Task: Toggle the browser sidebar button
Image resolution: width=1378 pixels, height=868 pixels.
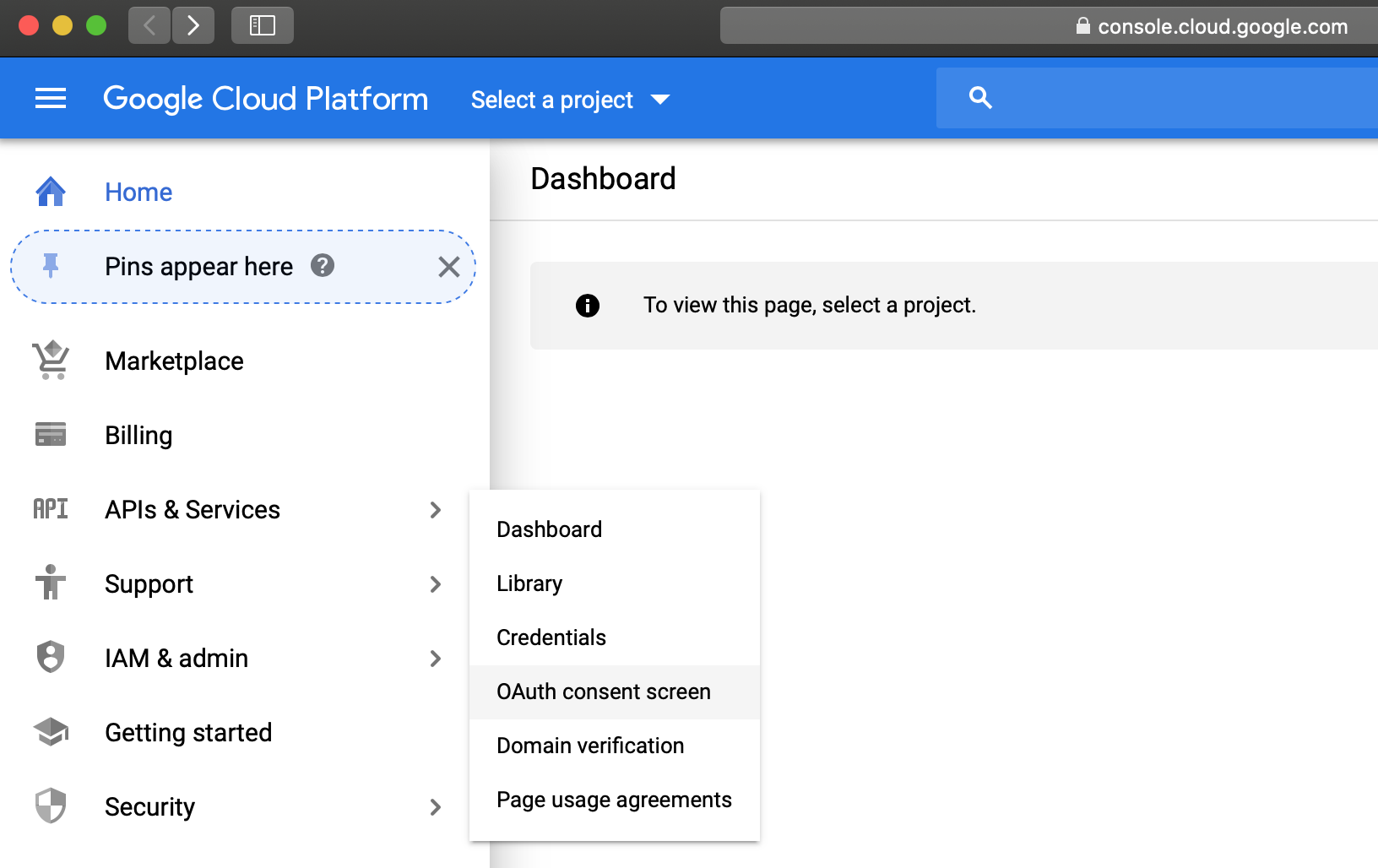Action: tap(263, 25)
